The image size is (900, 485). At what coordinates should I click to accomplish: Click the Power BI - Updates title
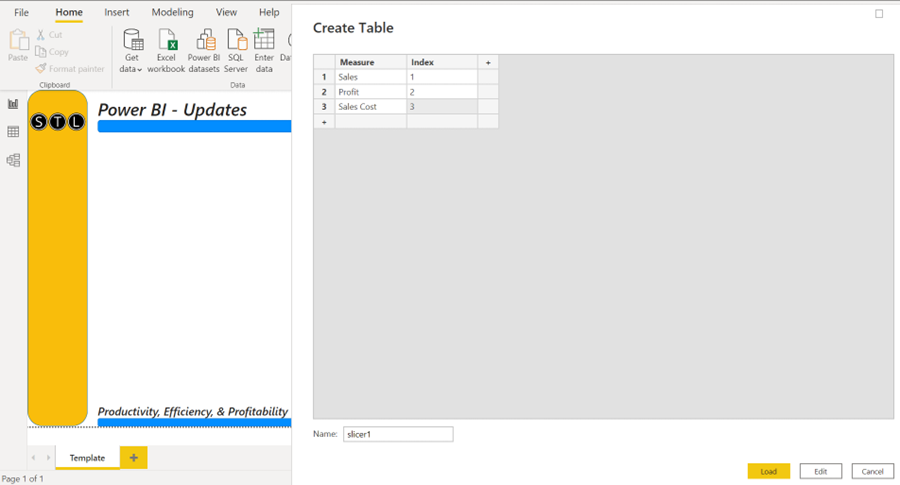click(172, 110)
